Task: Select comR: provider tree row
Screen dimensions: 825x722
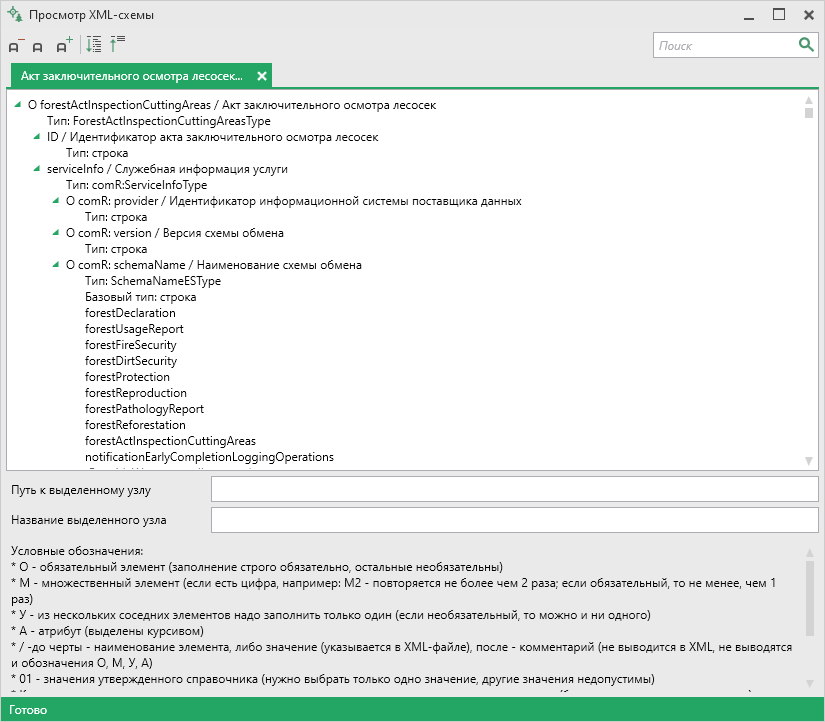Action: click(294, 201)
